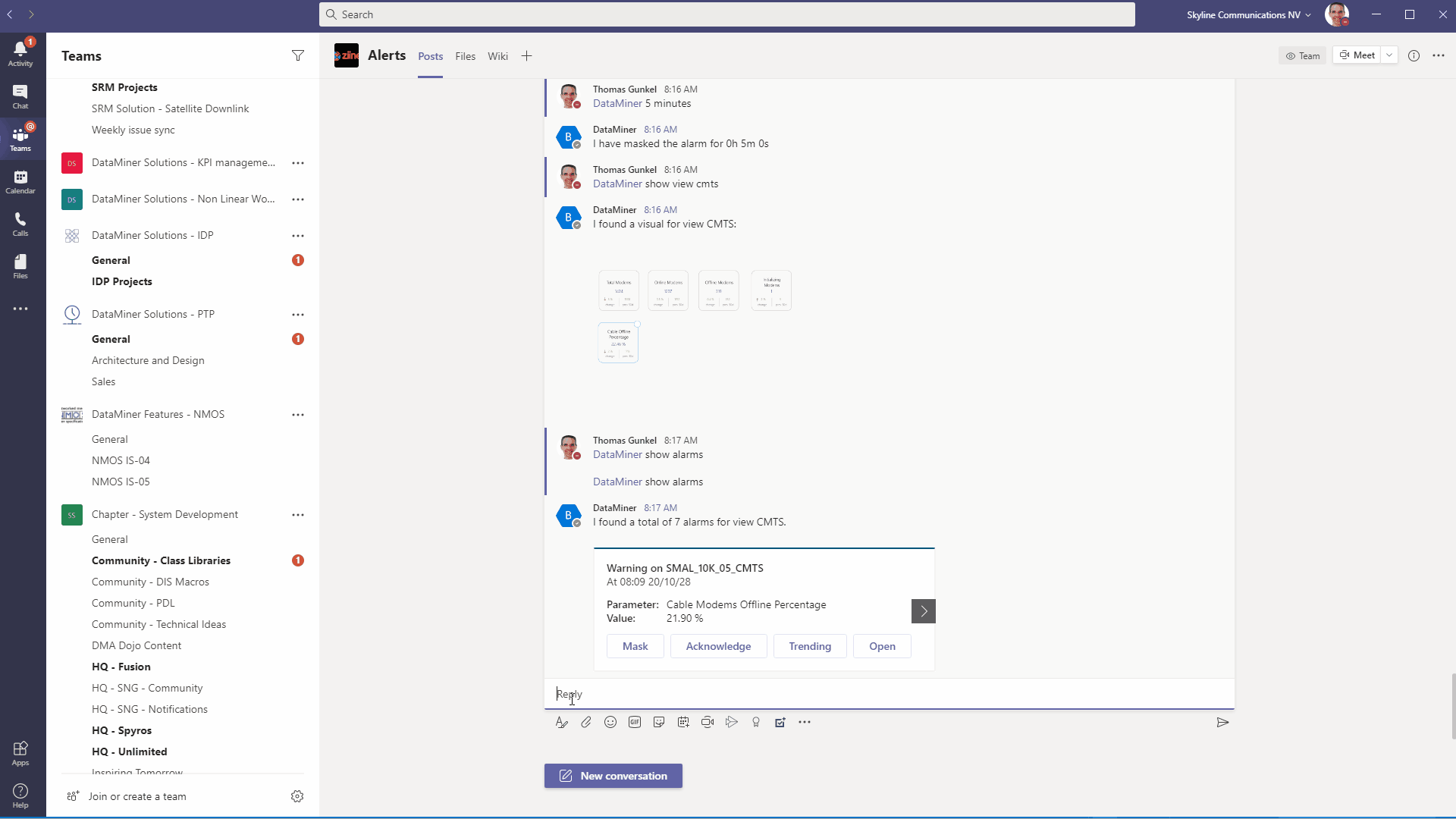The image size is (1456, 819).
Task: Show channel info pane
Action: pyautogui.click(x=1414, y=55)
